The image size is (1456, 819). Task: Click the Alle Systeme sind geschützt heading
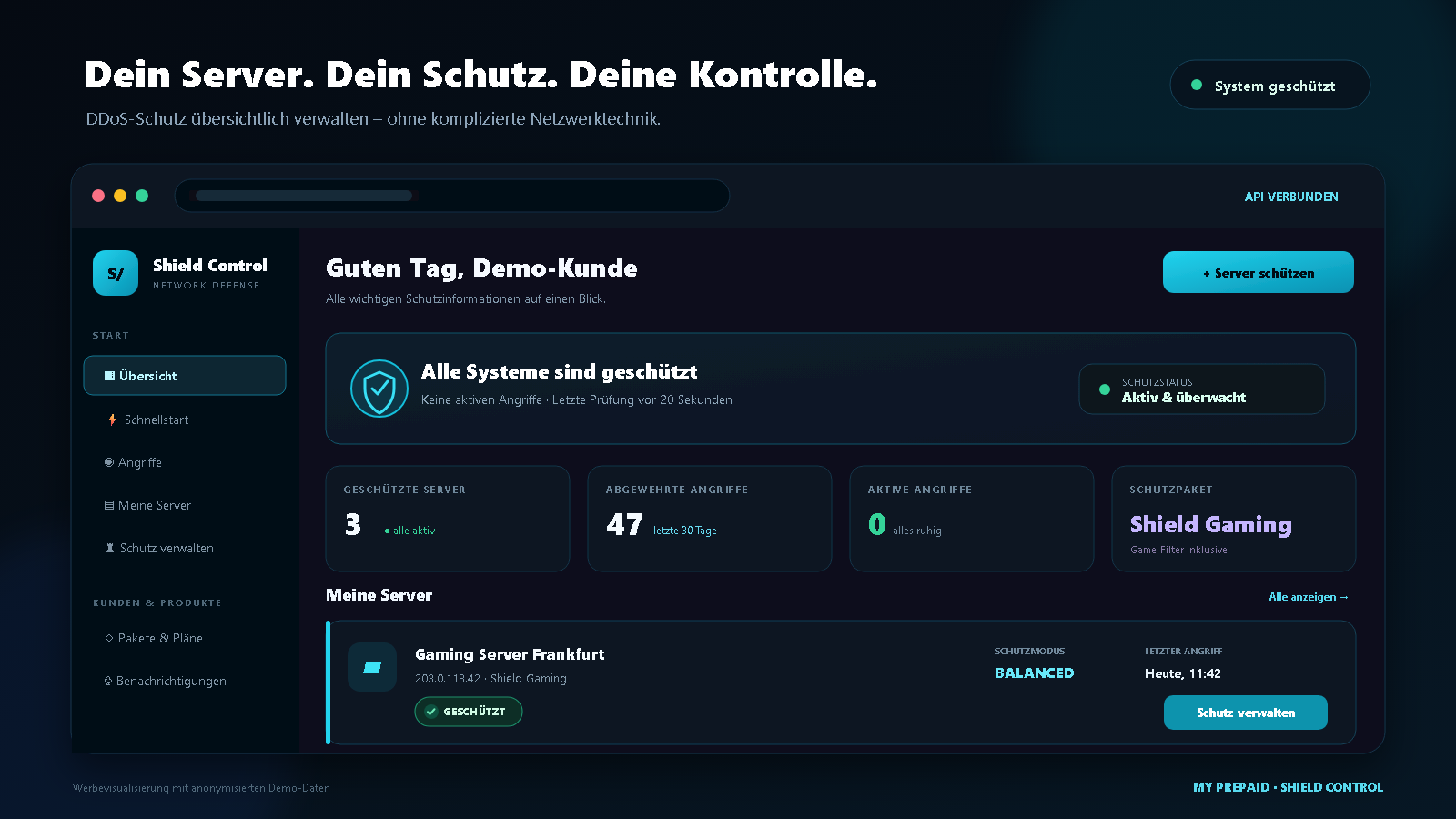[560, 372]
